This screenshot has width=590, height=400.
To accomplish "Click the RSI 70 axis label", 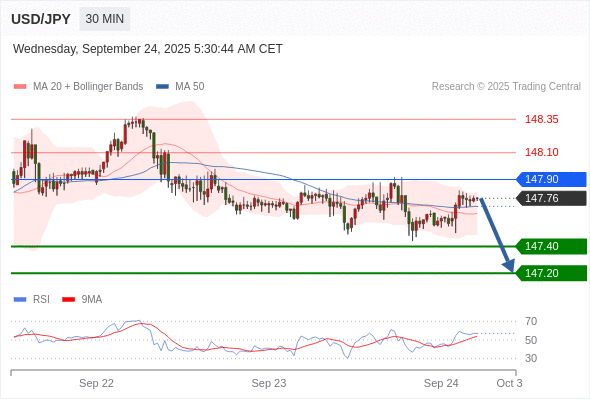I will (531, 321).
